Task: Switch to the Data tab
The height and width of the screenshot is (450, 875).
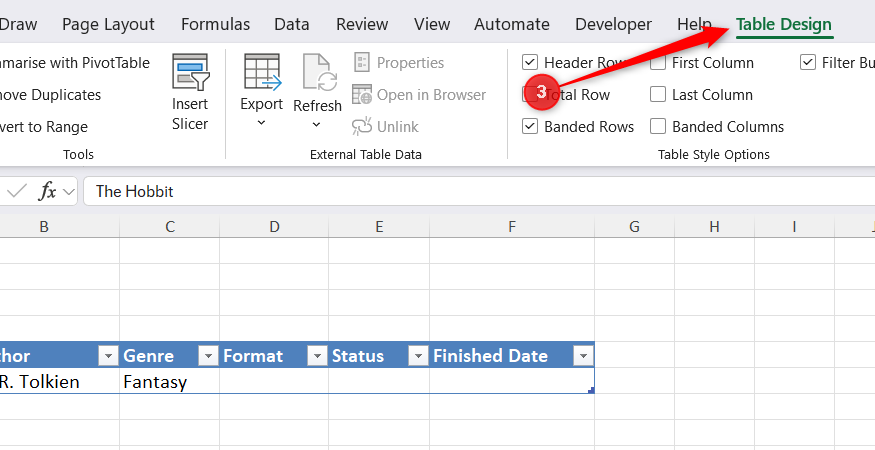Action: 292,24
